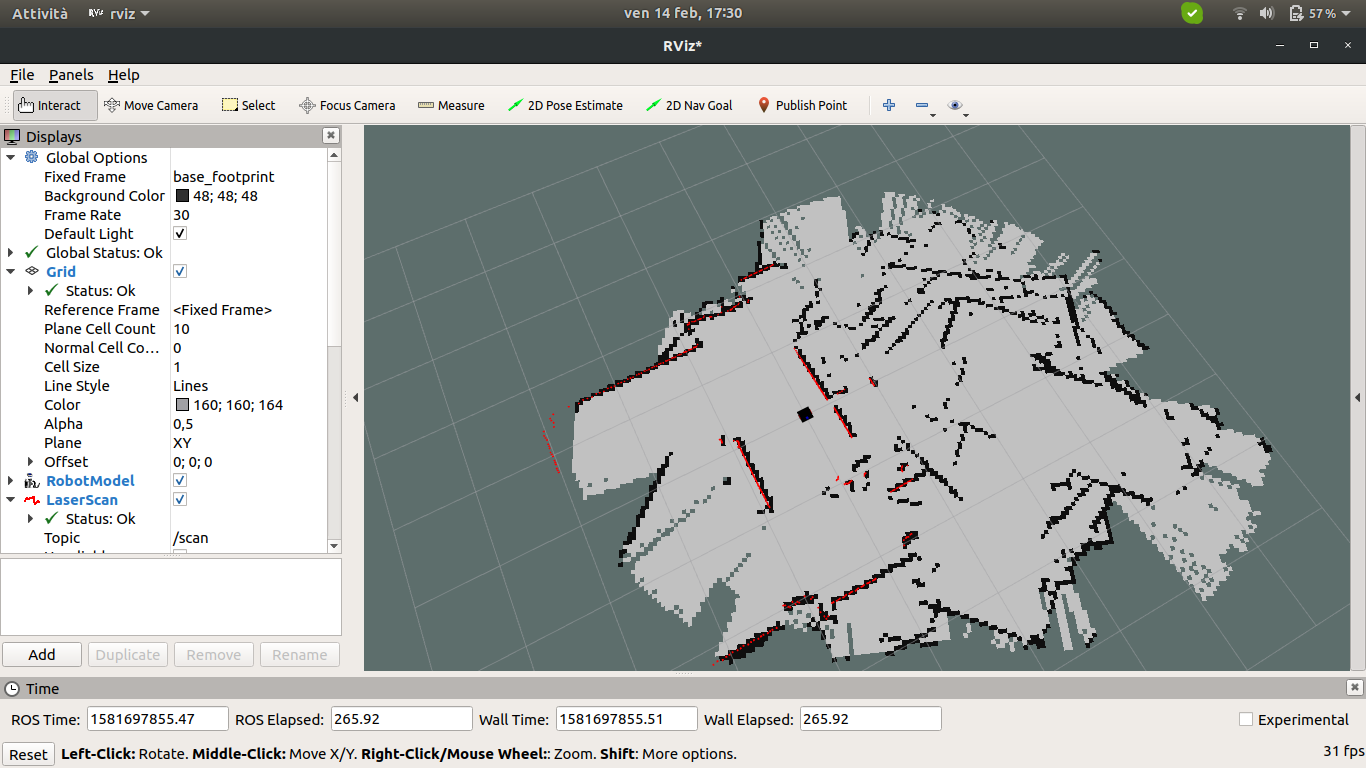1366x768 pixels.
Task: Click the Remove button
Action: pyautogui.click(x=214, y=654)
